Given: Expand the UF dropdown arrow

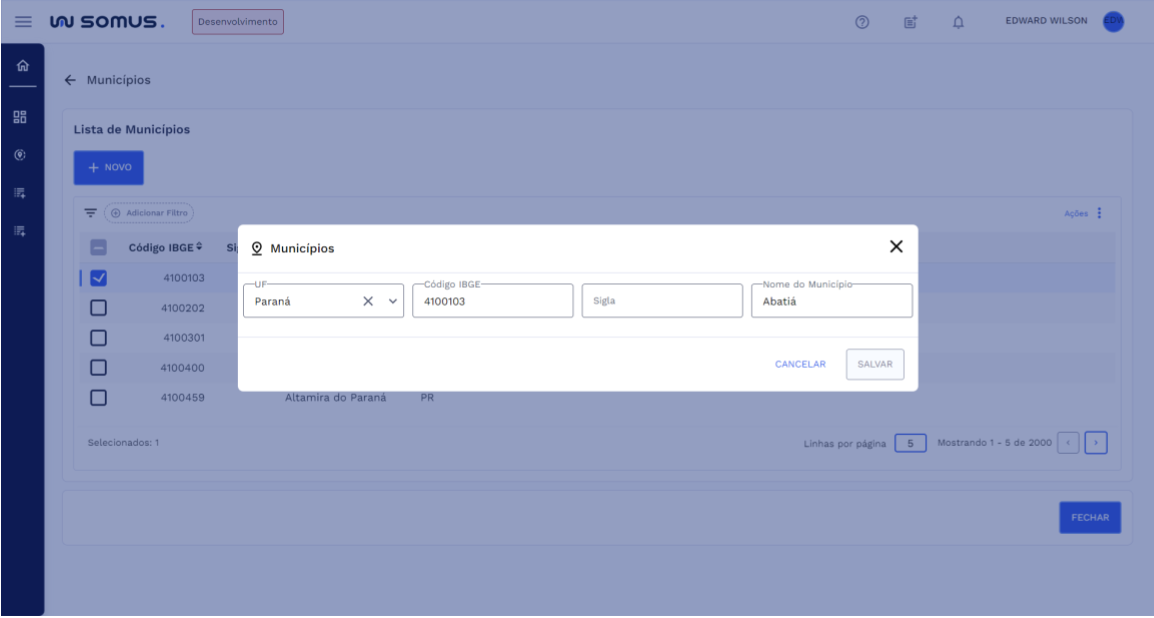Looking at the screenshot, I should [x=392, y=301].
